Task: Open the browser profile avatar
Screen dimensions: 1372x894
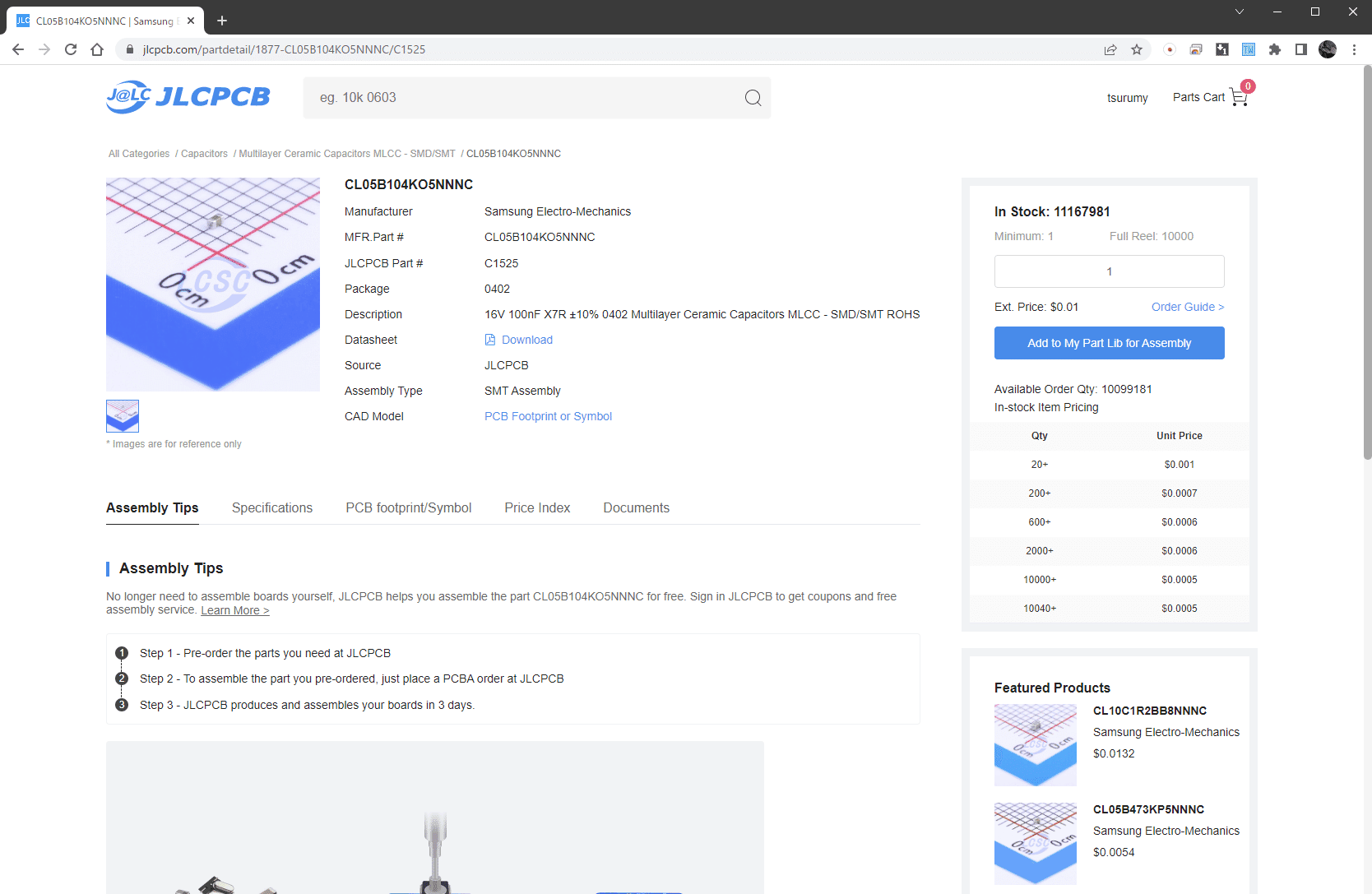Action: click(1328, 49)
